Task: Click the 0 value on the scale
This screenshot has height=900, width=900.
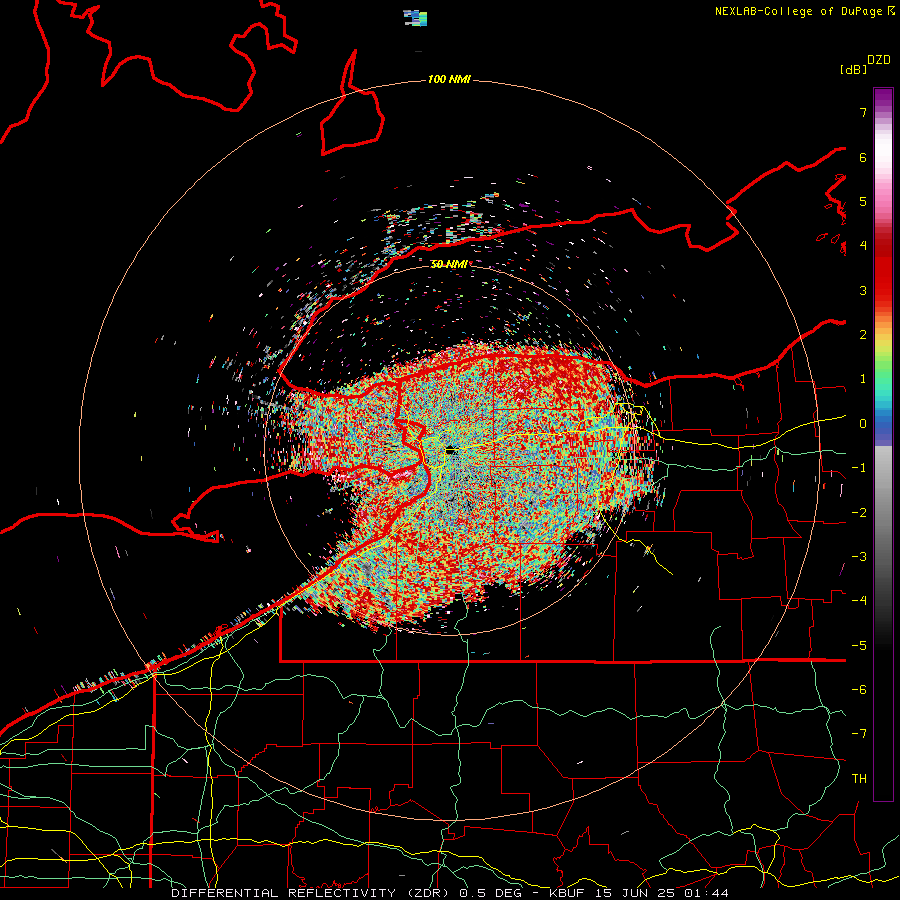Action: 863,424
